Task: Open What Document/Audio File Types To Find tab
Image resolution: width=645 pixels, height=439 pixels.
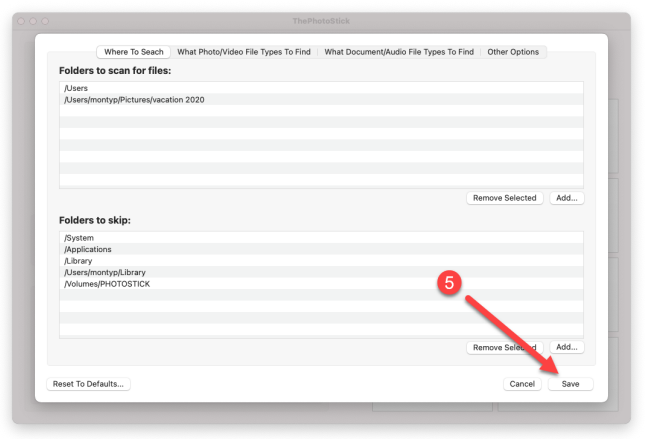Action: coord(399,52)
